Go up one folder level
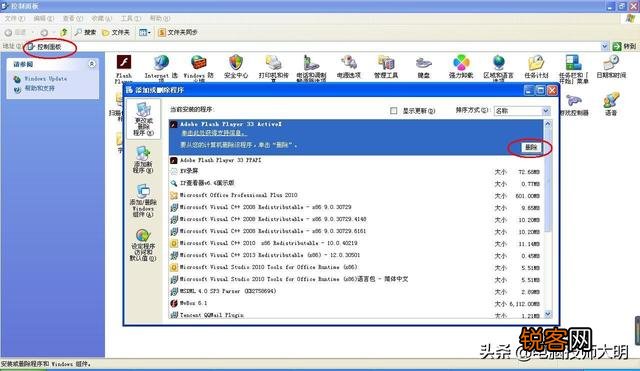 (64, 32)
